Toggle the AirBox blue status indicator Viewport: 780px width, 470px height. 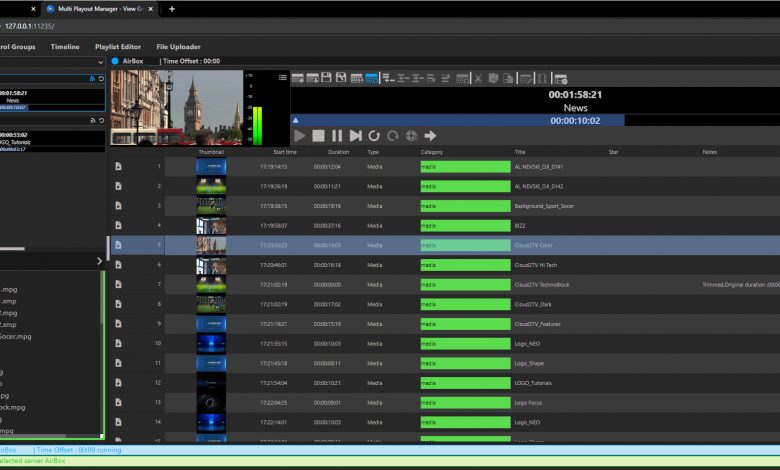pos(115,61)
